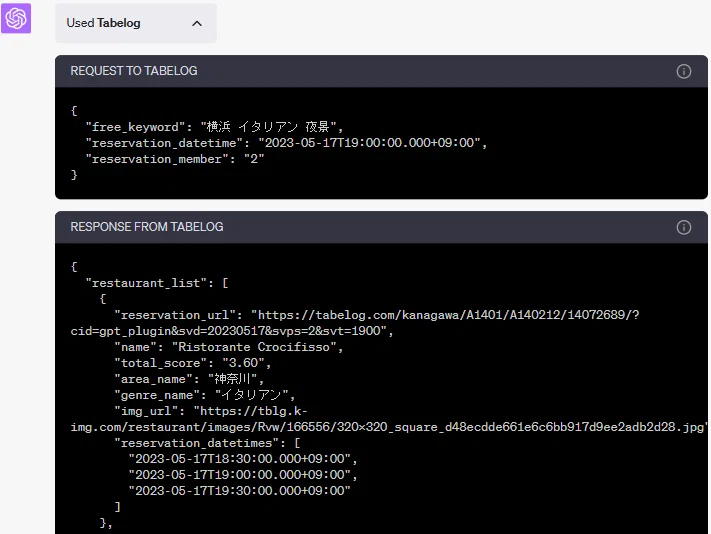
Task: Collapse the Used Tabelog plugin dropdown
Action: (136, 23)
